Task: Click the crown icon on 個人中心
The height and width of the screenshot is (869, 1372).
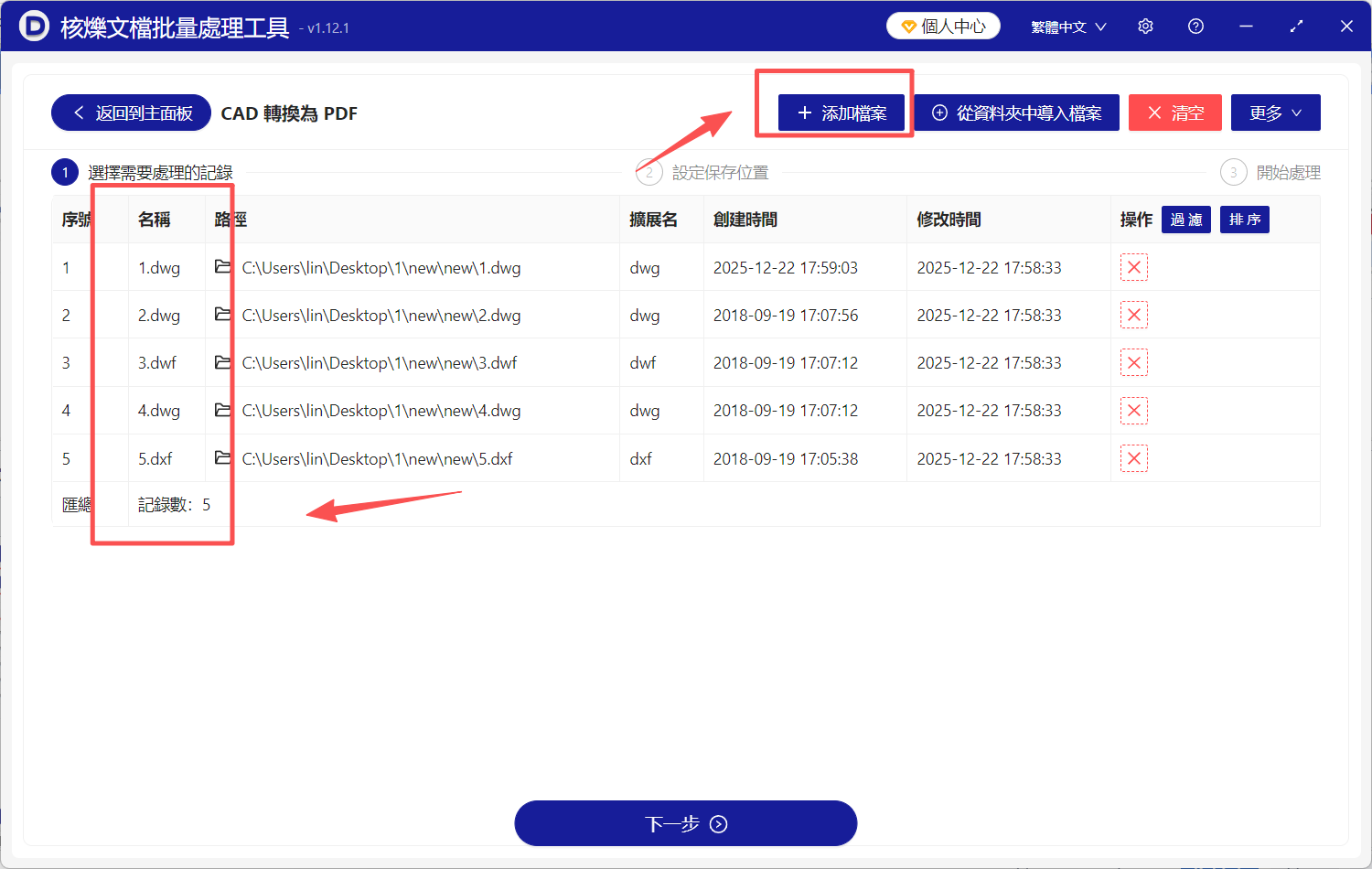Action: coord(908,26)
